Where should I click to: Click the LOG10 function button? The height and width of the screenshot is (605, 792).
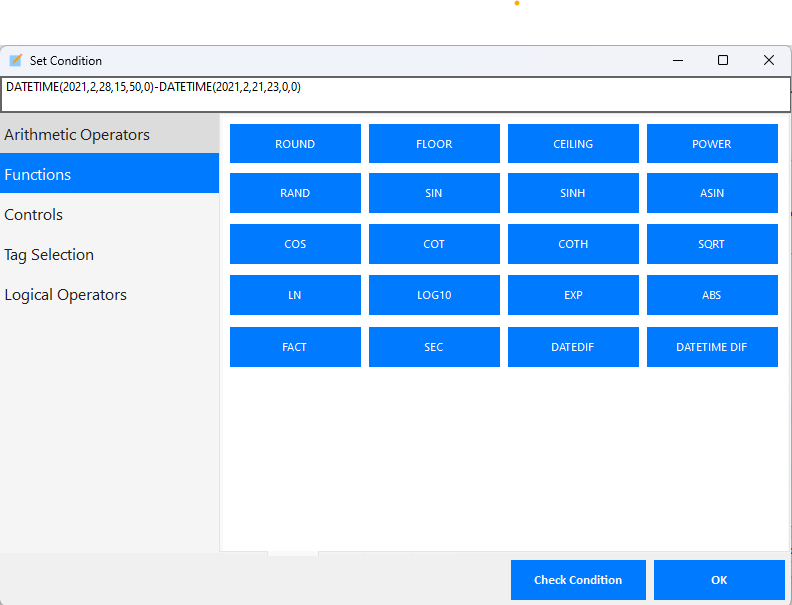[x=434, y=295]
